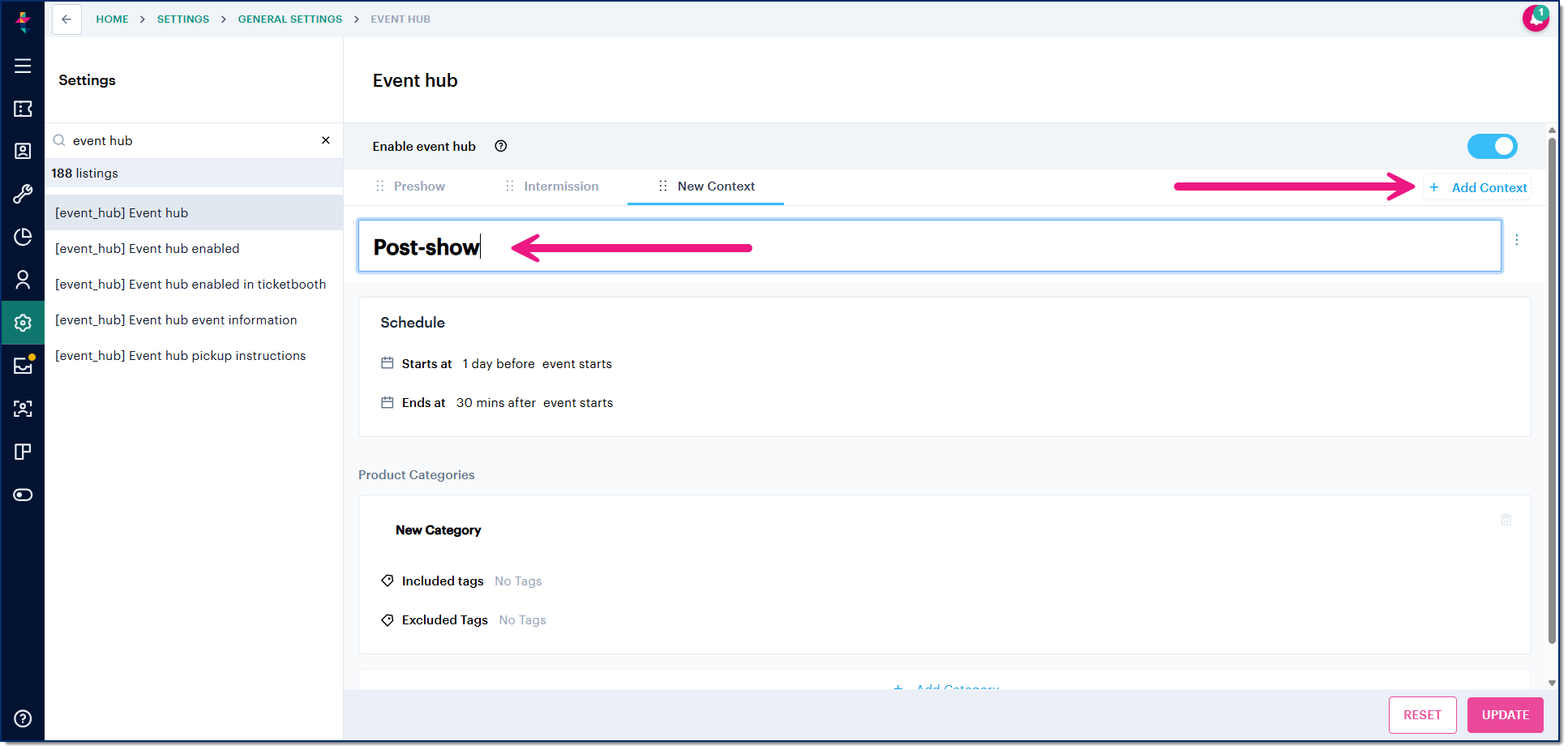The height and width of the screenshot is (750, 1568).
Task: Open the tickets icon in sidebar
Action: [23, 109]
